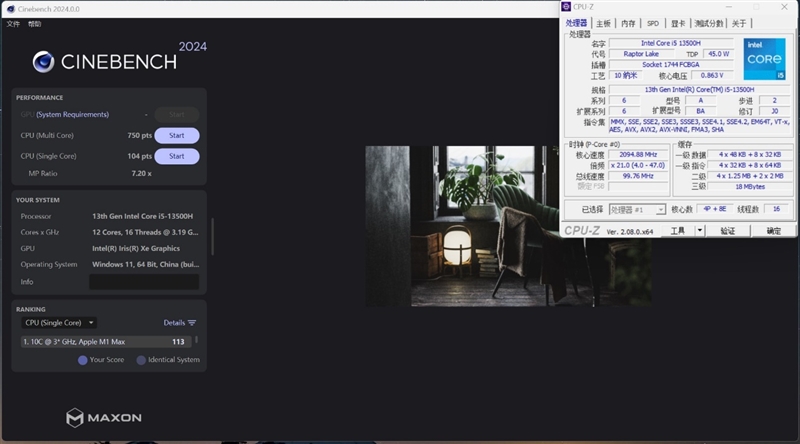
Task: Click the 104 pts single core score
Action: click(x=139, y=156)
